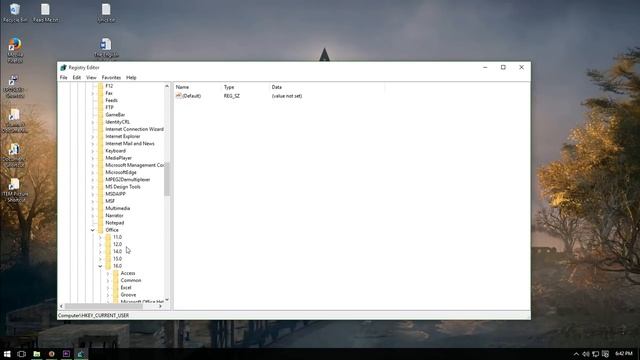Select the Fax key
Screen dimensions: 640x360
[109, 93]
